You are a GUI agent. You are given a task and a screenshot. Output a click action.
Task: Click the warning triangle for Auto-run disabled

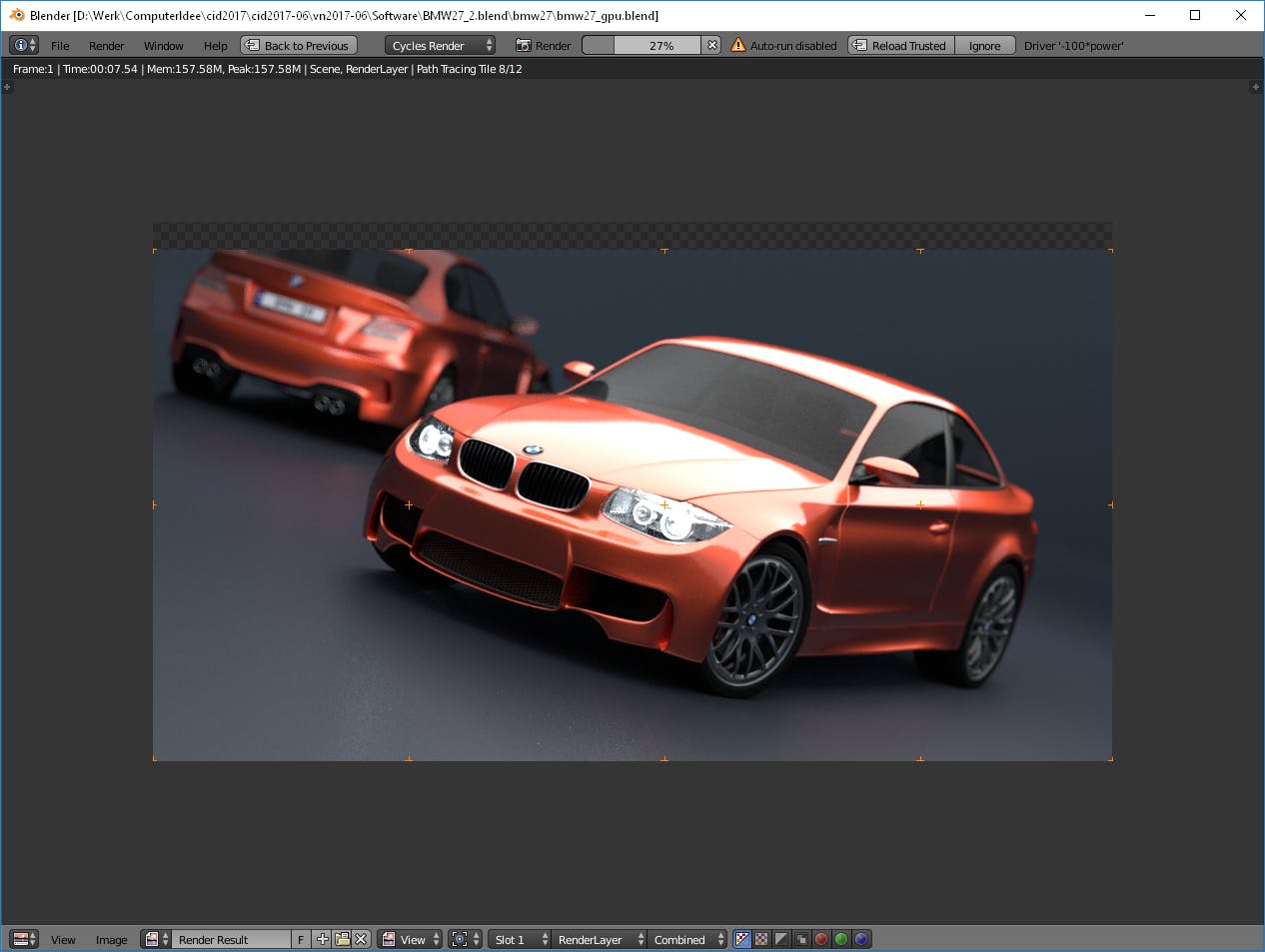(736, 45)
